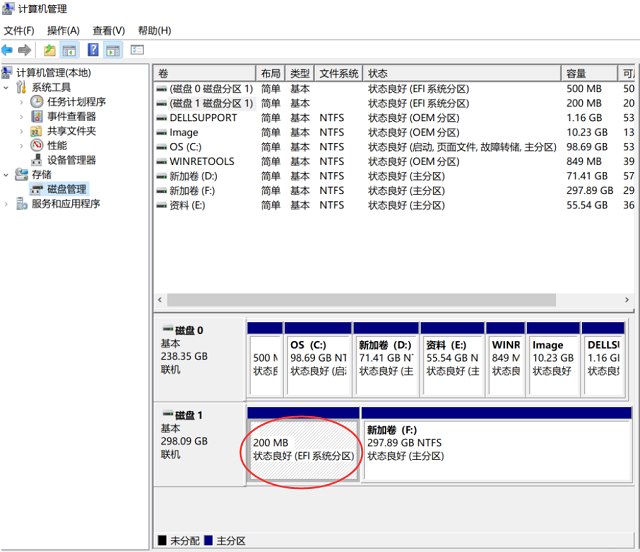Sort by the 布局 column header
Viewport: 640px width, 552px height.
(270, 73)
